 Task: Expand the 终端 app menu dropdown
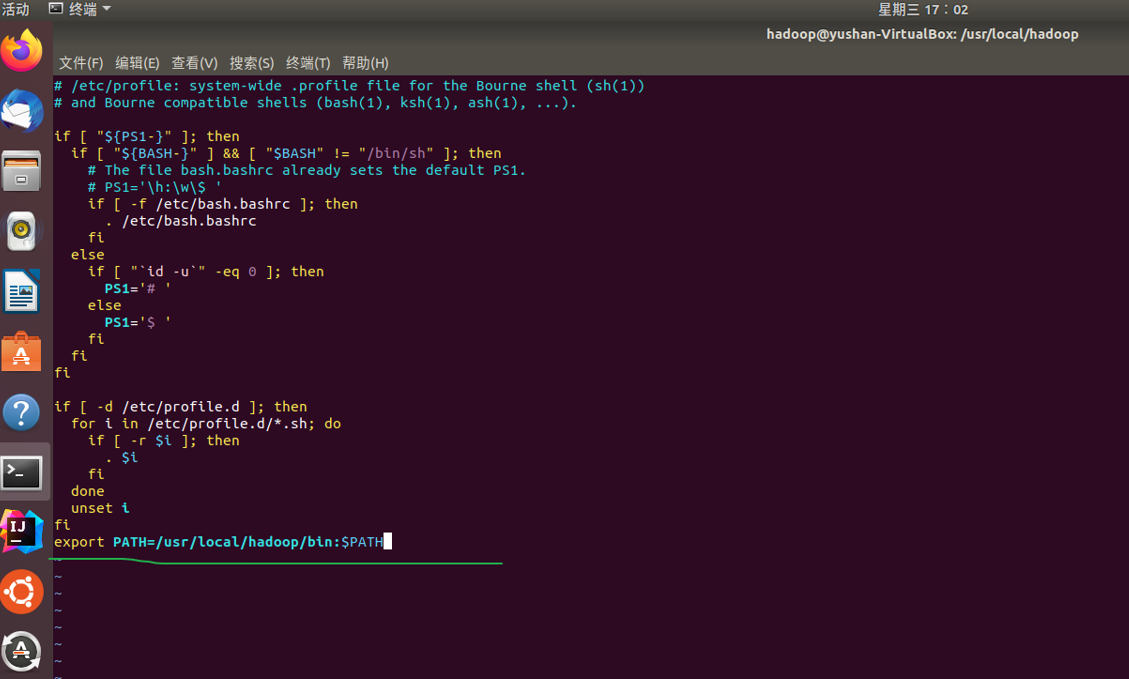coord(80,9)
